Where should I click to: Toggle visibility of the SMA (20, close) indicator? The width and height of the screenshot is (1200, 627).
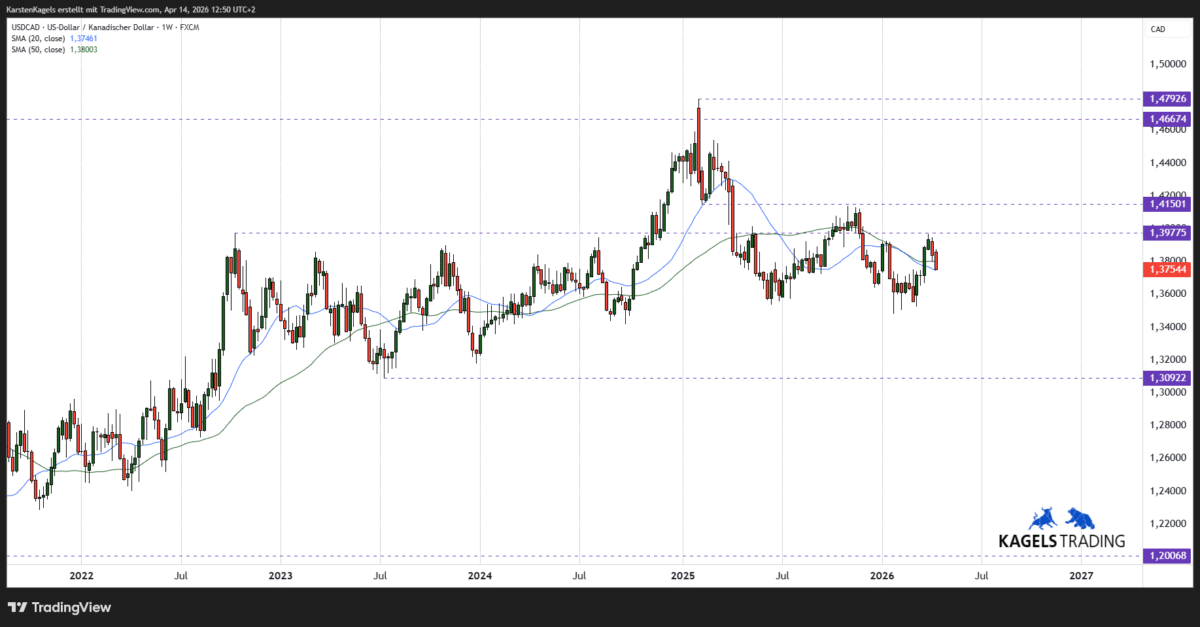(x=40, y=38)
